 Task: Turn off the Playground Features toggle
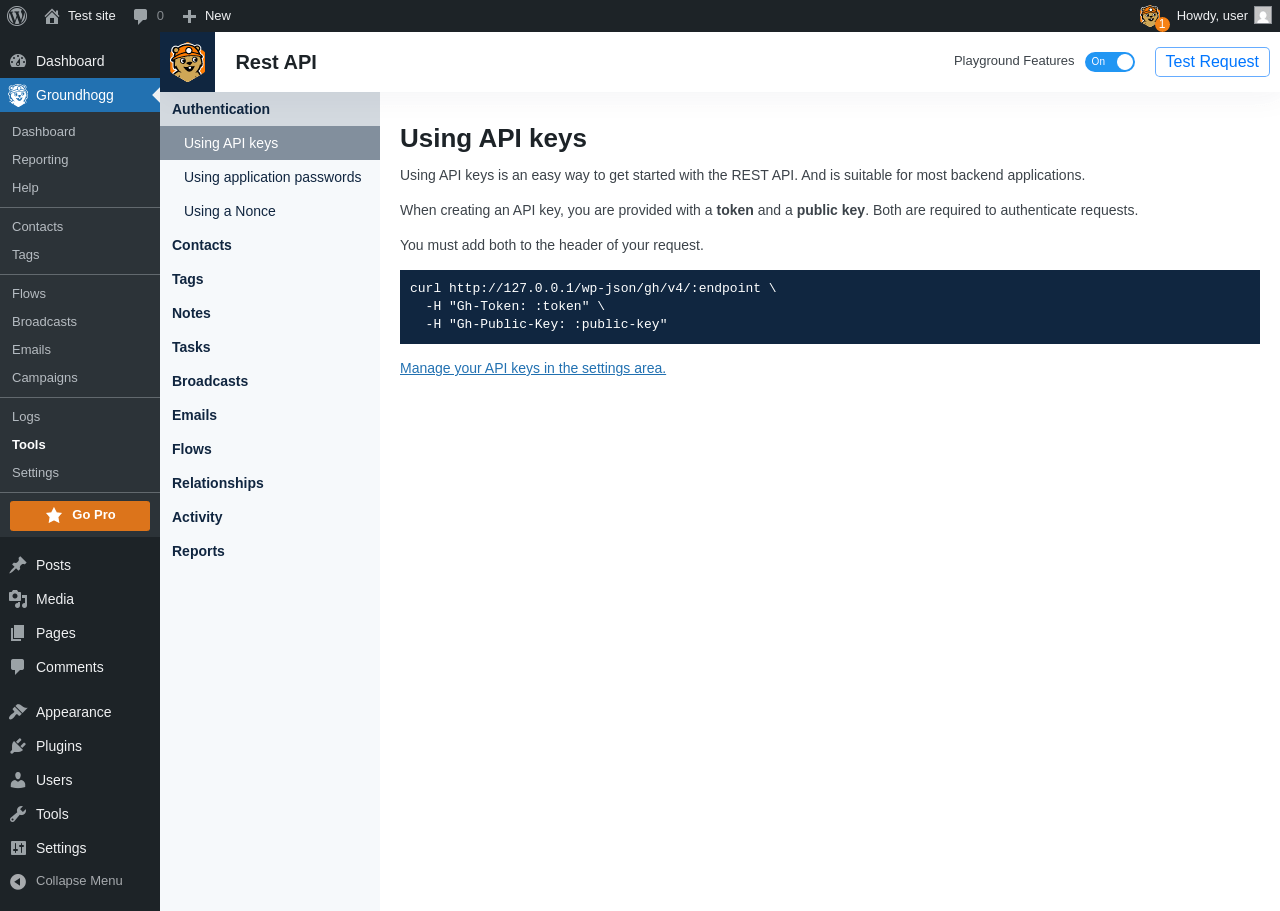(1110, 62)
